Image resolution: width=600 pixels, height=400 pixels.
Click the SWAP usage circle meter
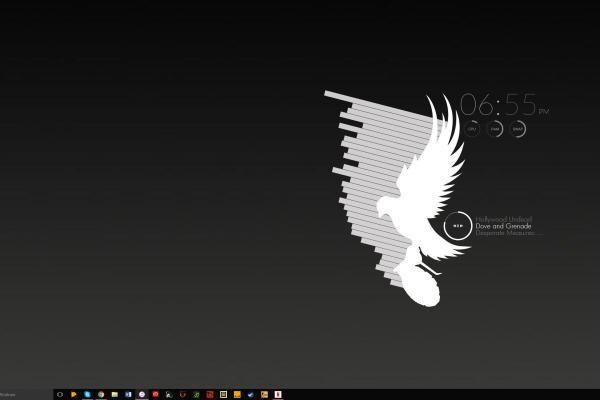click(x=518, y=129)
